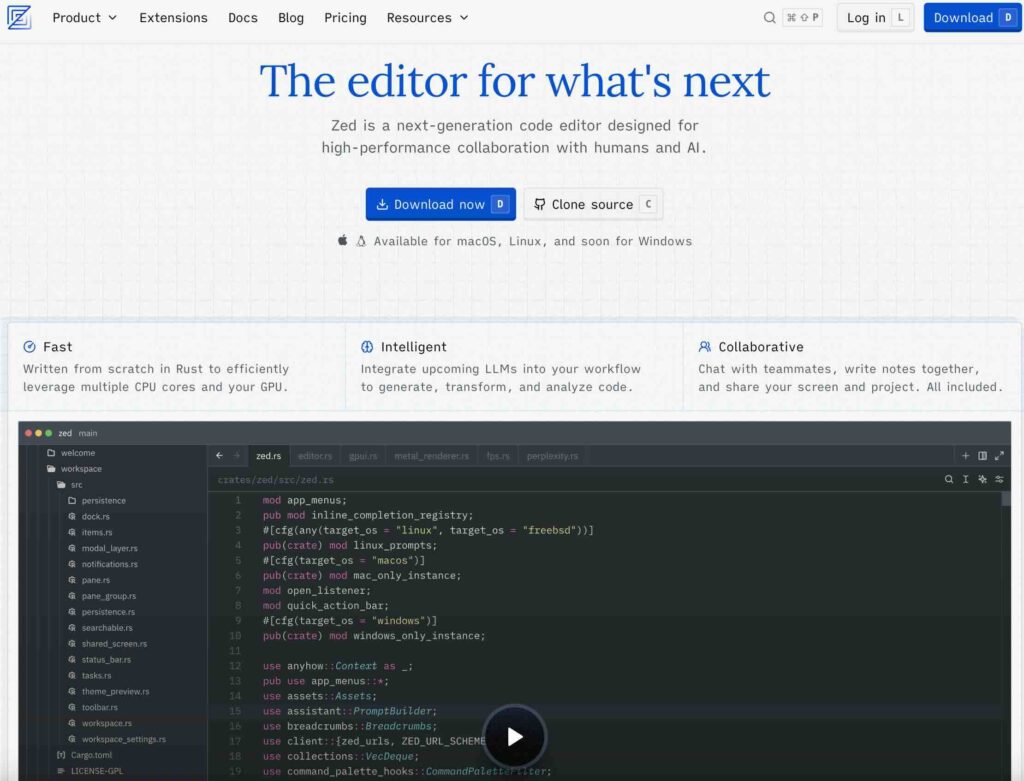Click the back navigation arrow in editor
Image resolution: width=1024 pixels, height=781 pixels.
point(219,455)
